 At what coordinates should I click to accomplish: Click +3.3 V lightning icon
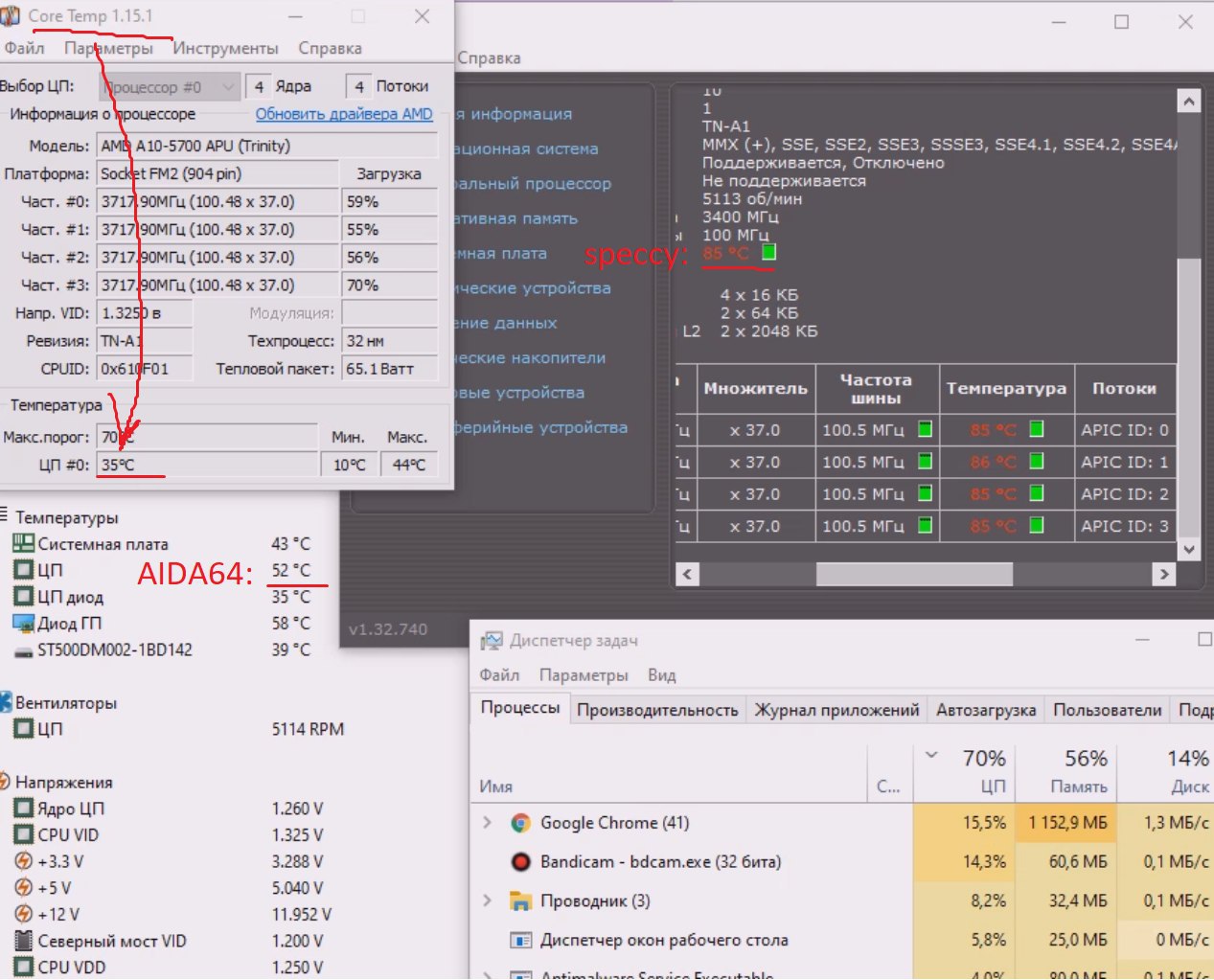click(23, 861)
